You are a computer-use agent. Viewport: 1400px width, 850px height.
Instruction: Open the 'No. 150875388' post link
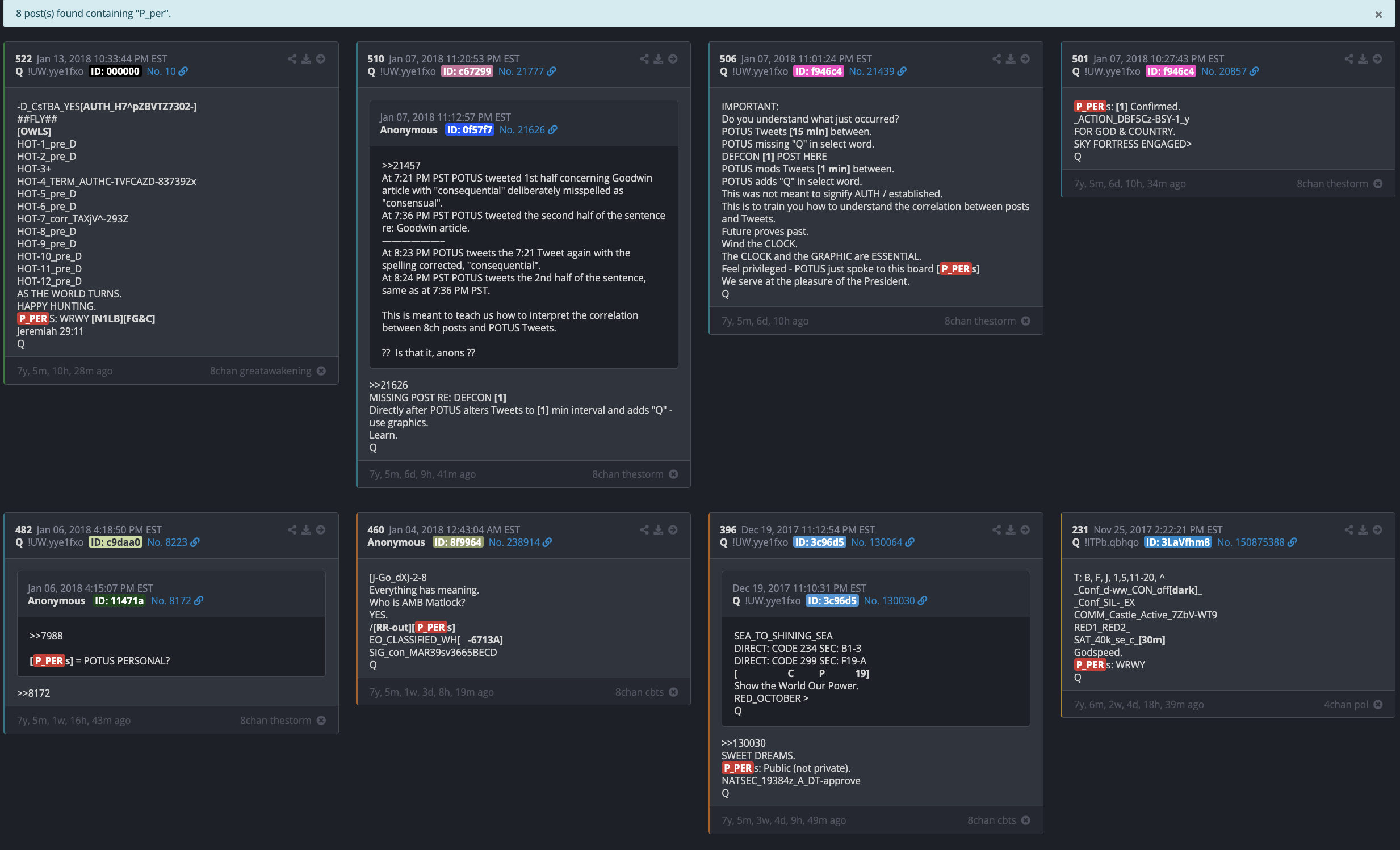pyautogui.click(x=1257, y=542)
